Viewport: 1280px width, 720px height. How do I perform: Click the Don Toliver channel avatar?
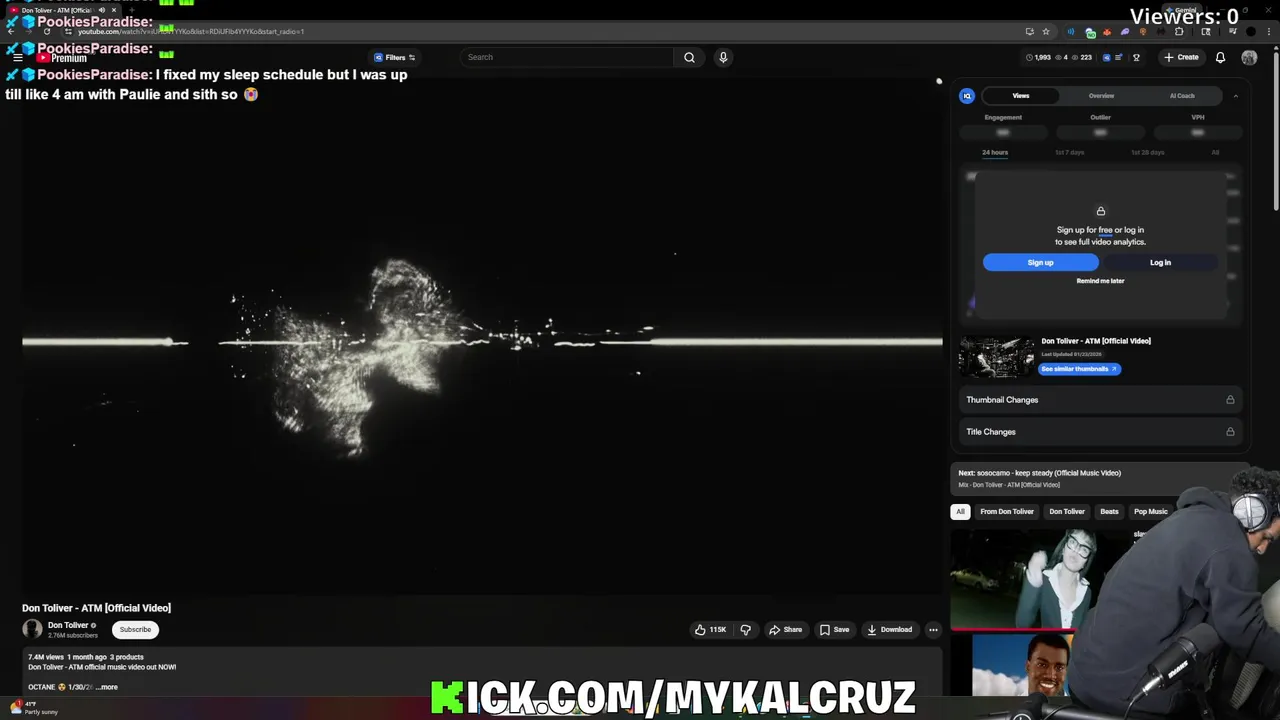(x=32, y=629)
